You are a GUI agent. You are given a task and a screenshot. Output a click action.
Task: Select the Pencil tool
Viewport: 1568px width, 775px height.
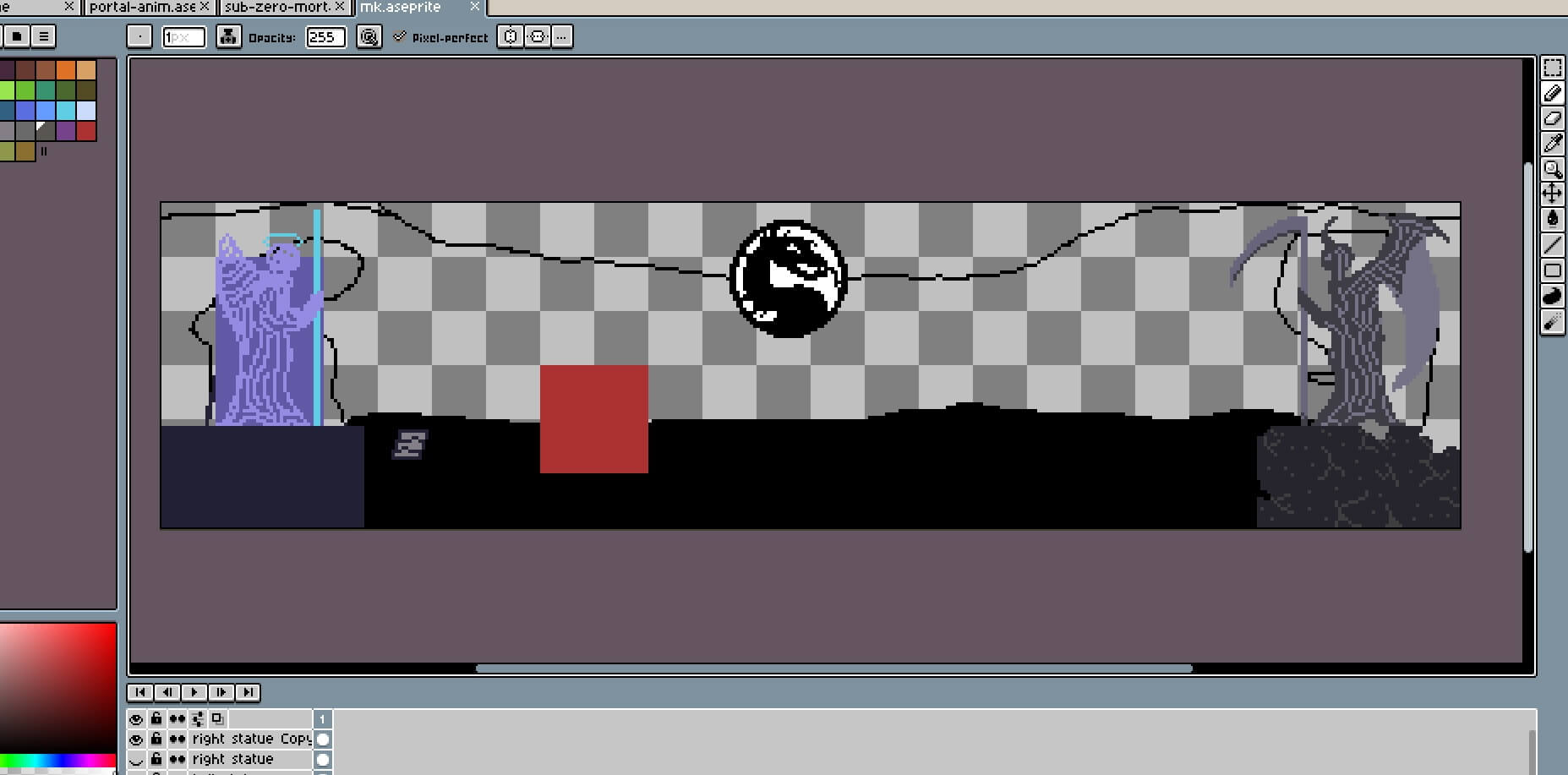click(x=1553, y=93)
